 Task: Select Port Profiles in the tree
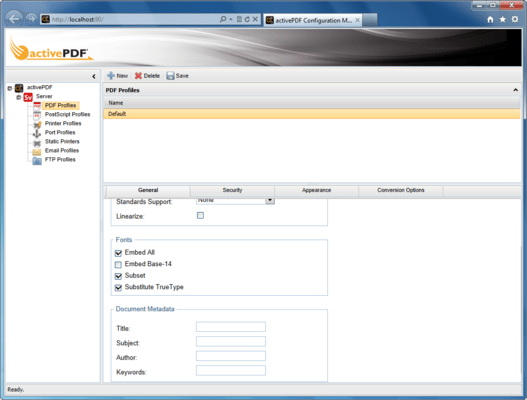(x=60, y=133)
